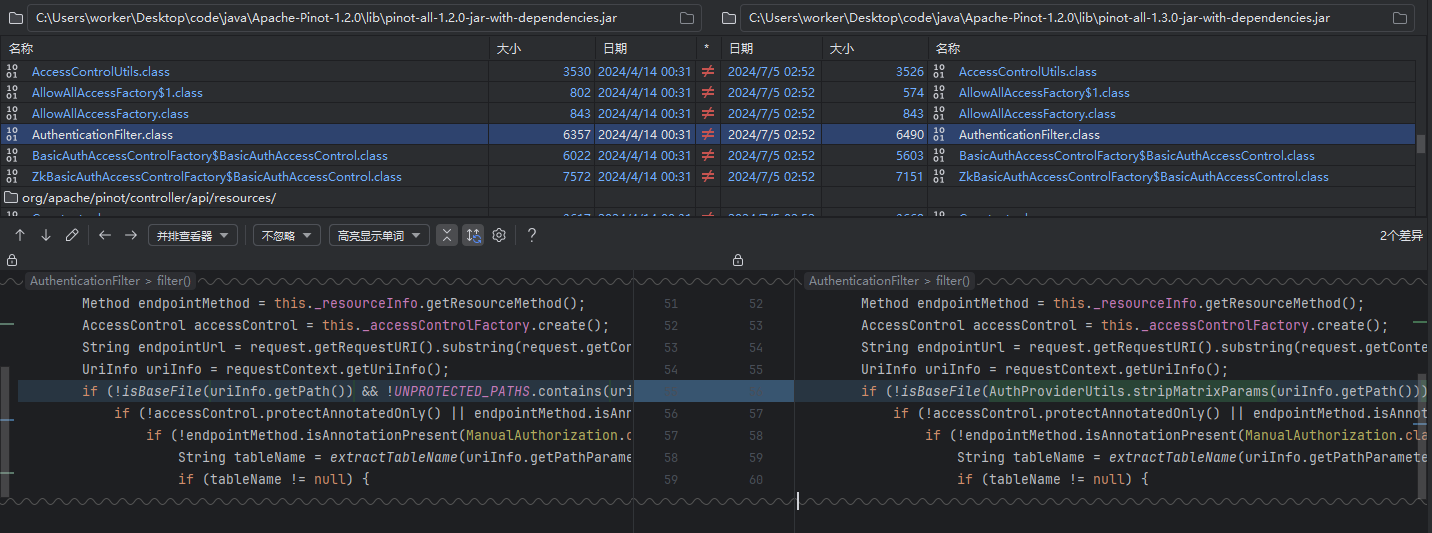1432x533 pixels.
Task: Select org/apache/pinot/controller/api/resources/ folder row
Action: pyautogui.click(x=708, y=197)
